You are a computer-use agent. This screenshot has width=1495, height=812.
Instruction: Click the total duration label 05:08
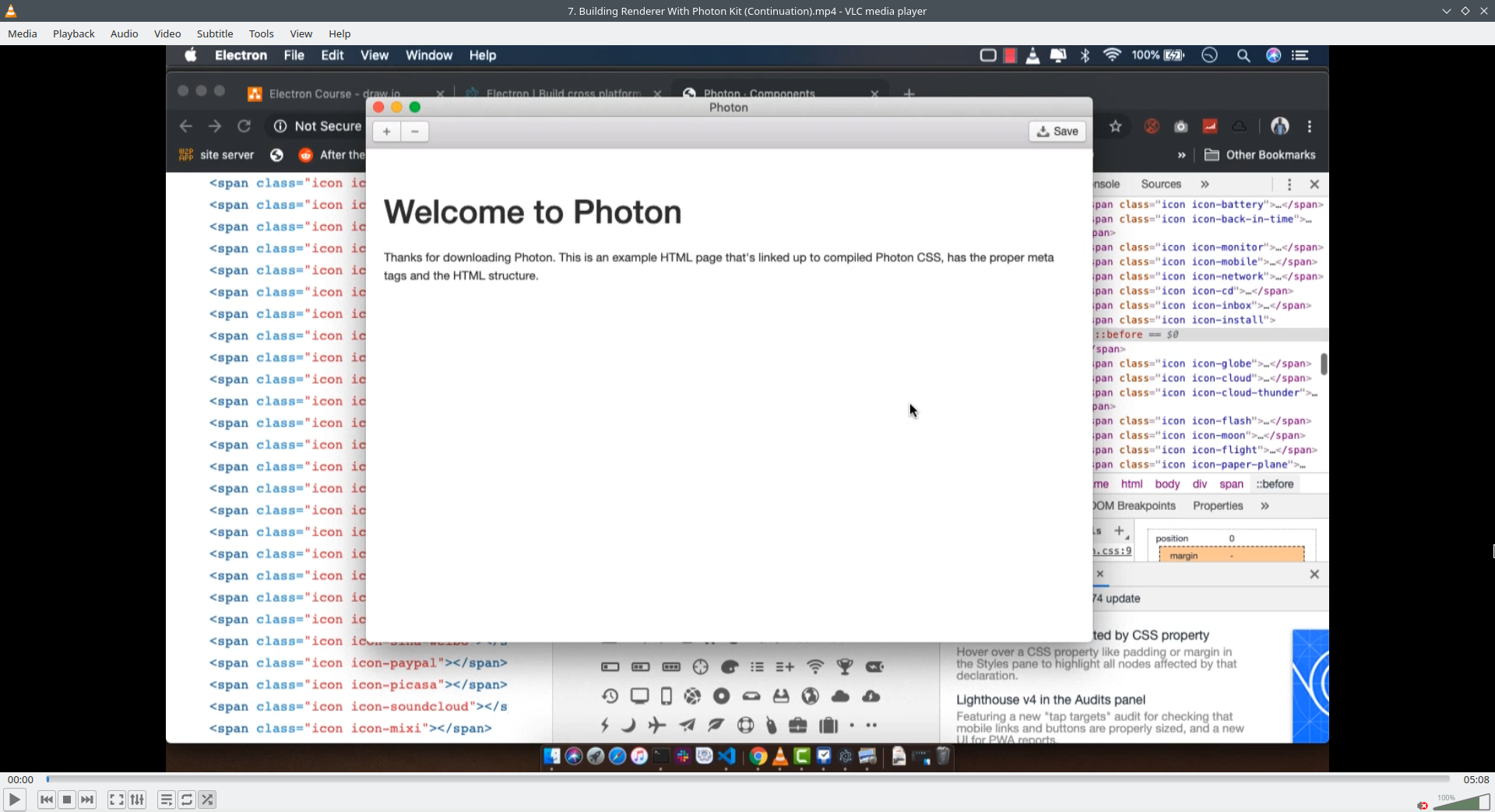click(1476, 779)
